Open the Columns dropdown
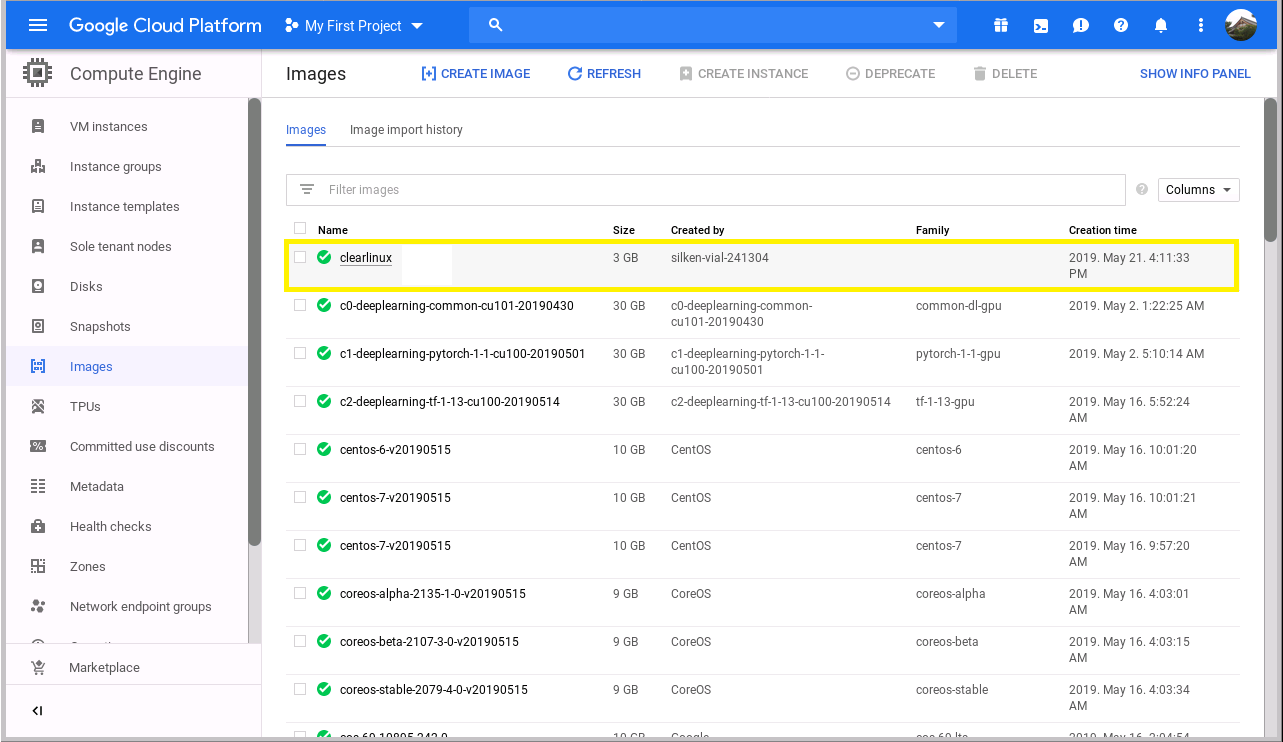The image size is (1283, 742). click(1198, 189)
